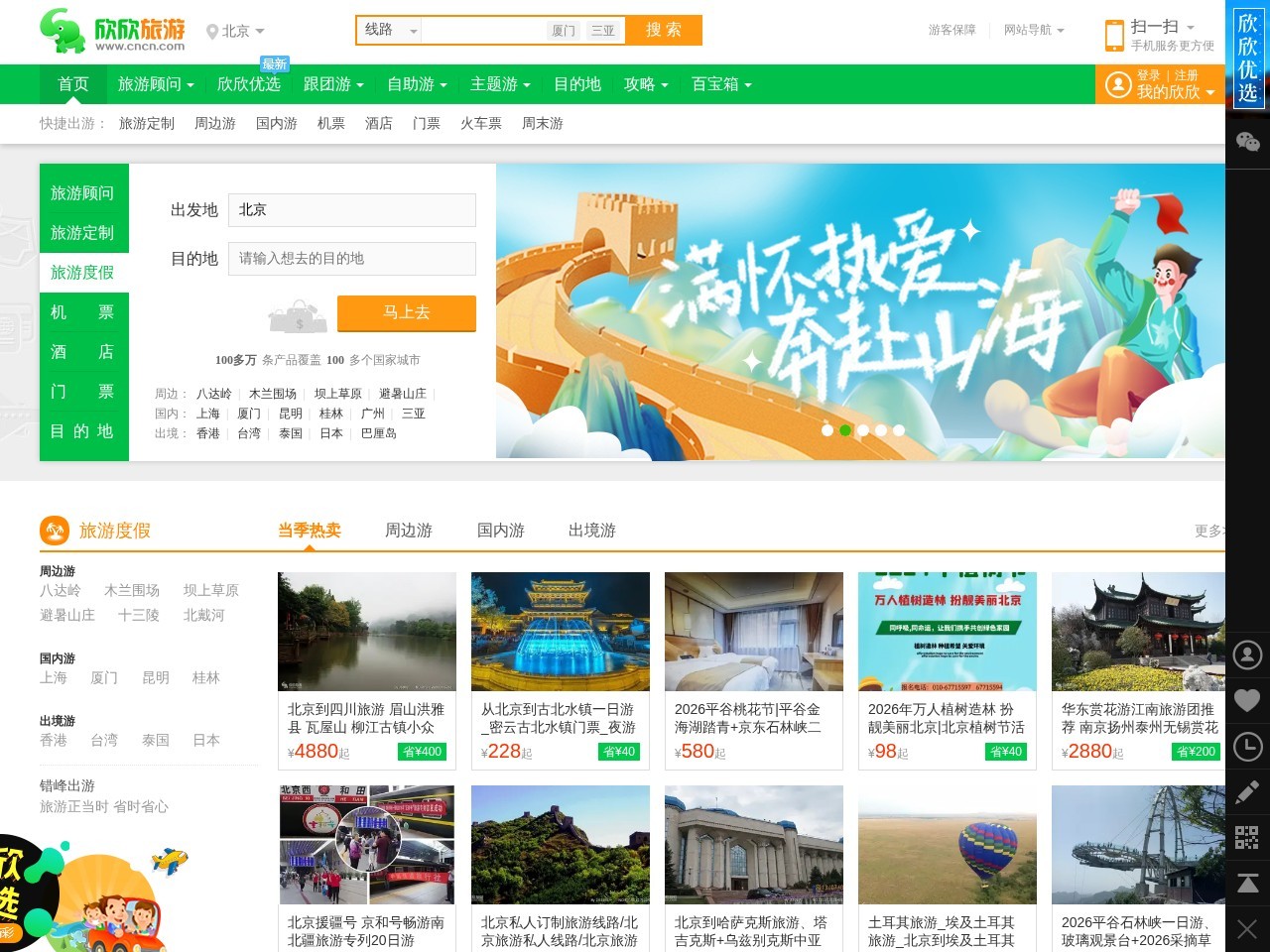
Task: Switch to the 出境游 tab
Action: 591,531
